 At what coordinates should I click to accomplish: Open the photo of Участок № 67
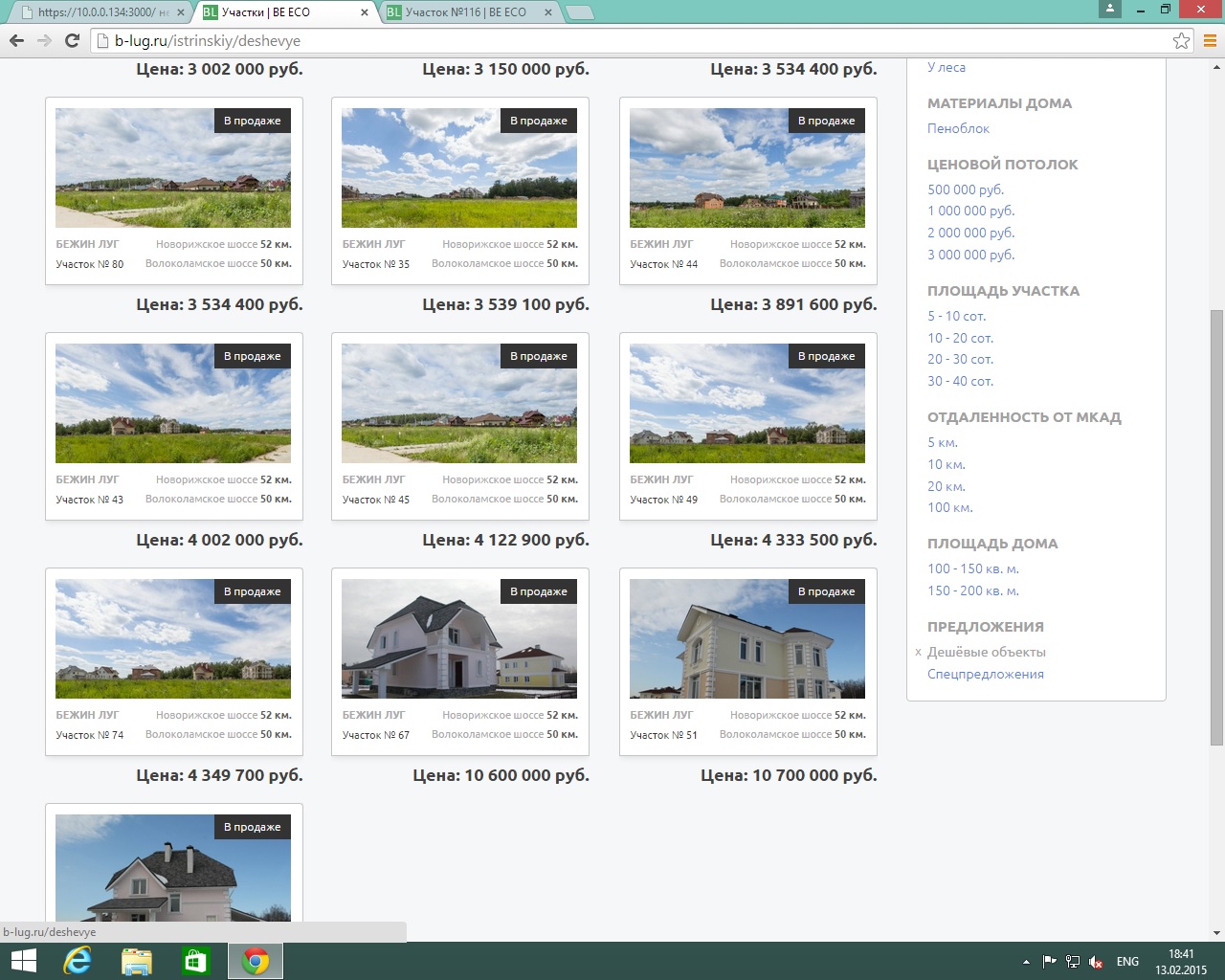(x=459, y=638)
